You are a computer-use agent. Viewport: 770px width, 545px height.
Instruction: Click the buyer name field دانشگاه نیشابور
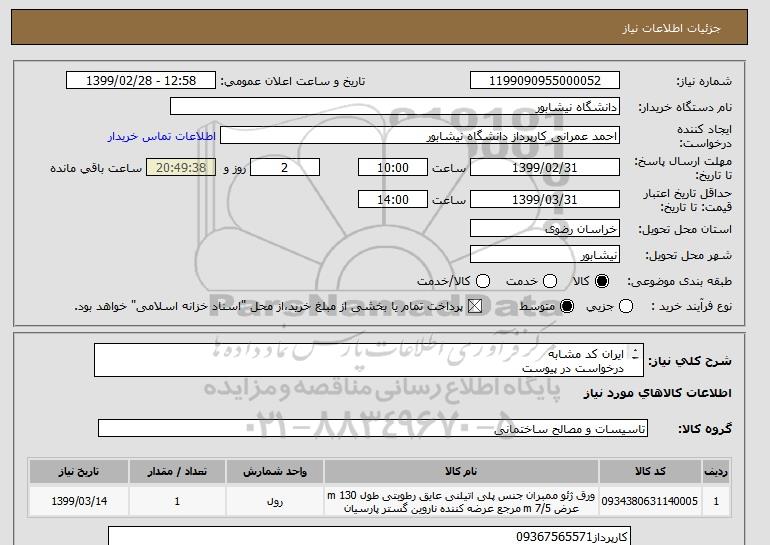click(395, 107)
